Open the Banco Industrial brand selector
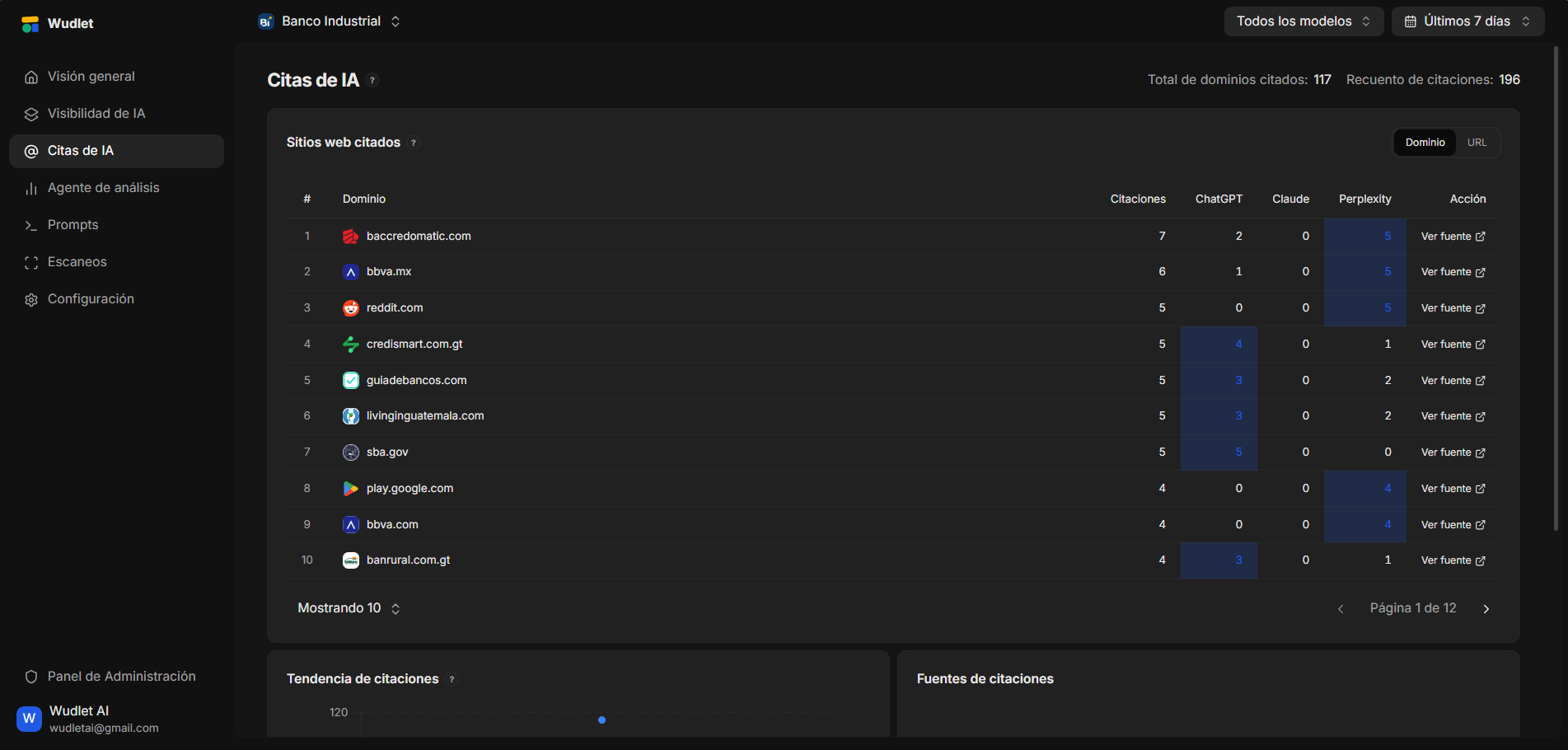The width and height of the screenshot is (1568, 750). 330,21
